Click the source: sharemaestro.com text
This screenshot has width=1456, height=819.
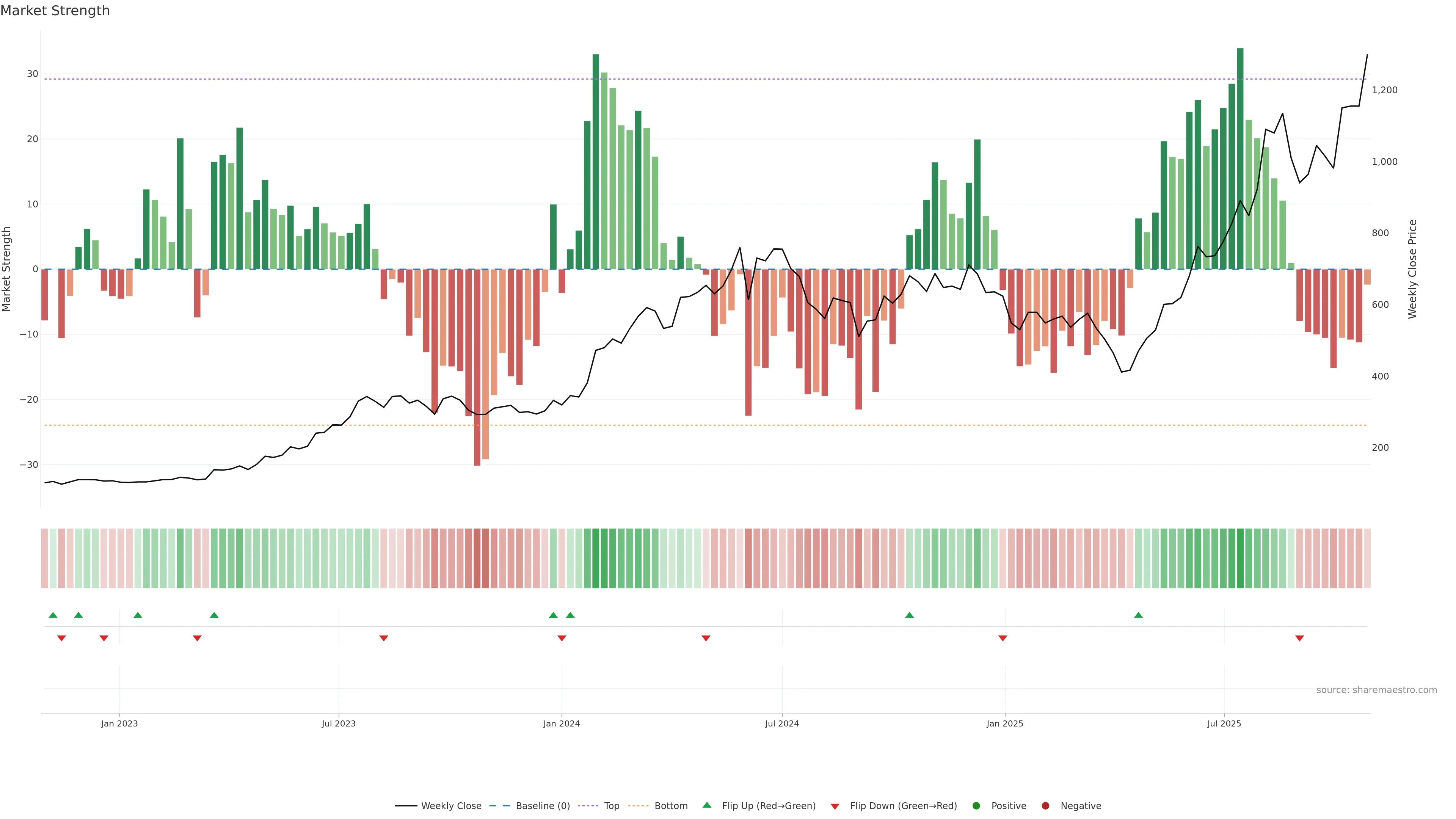(1376, 690)
